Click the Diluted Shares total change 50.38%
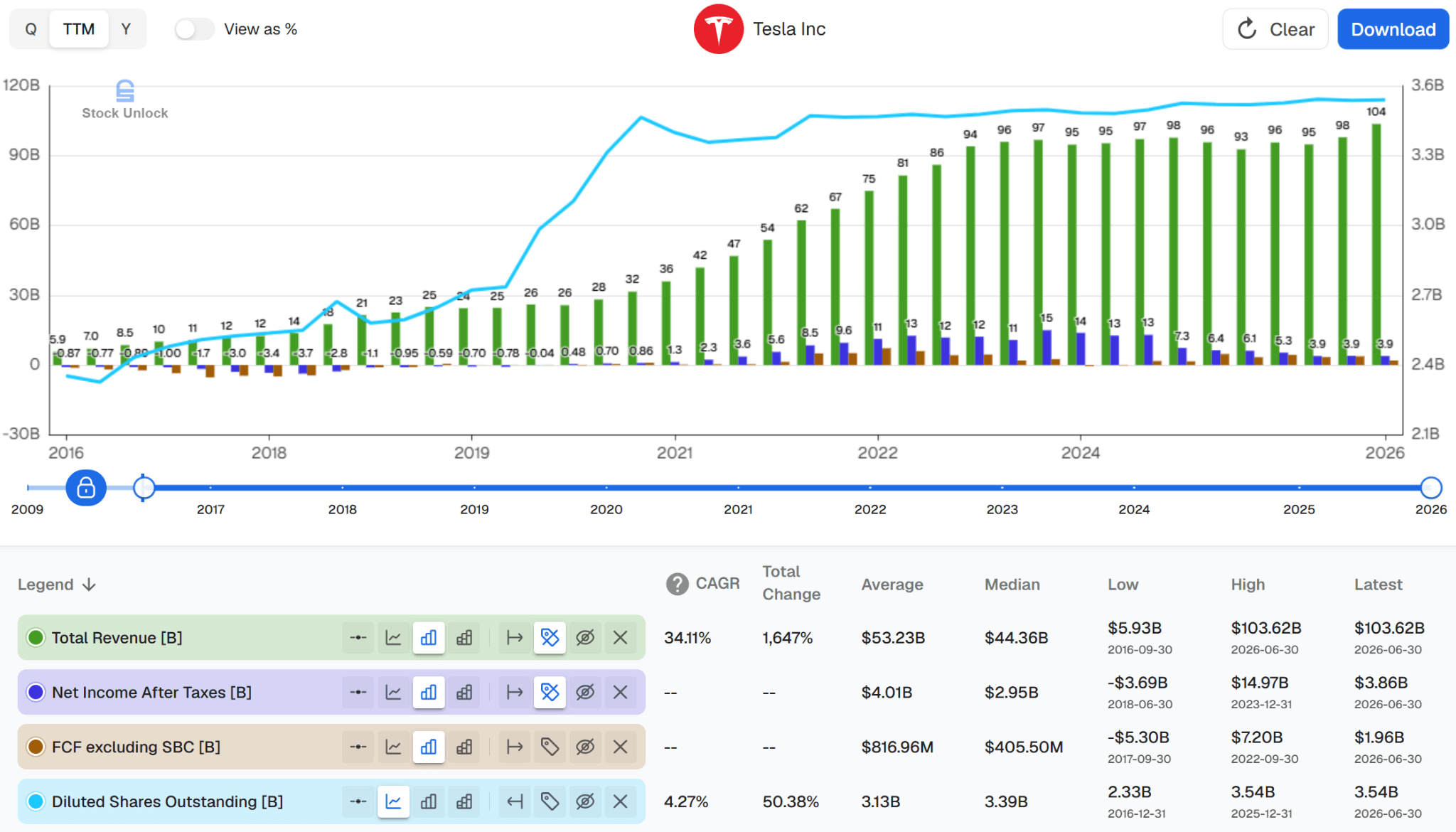This screenshot has width=1456, height=832. tap(791, 801)
